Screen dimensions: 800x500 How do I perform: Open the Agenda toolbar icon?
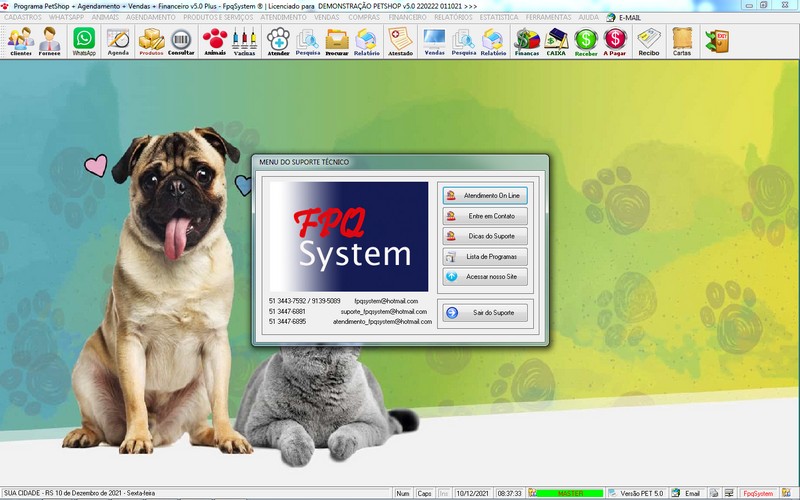click(x=118, y=41)
